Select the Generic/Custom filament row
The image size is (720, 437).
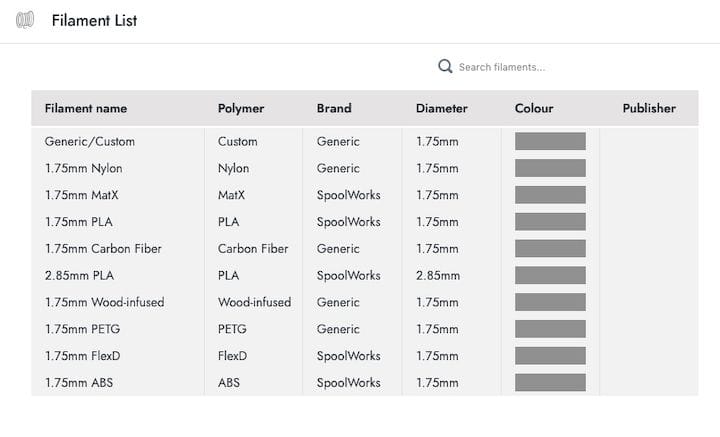[x=90, y=142]
